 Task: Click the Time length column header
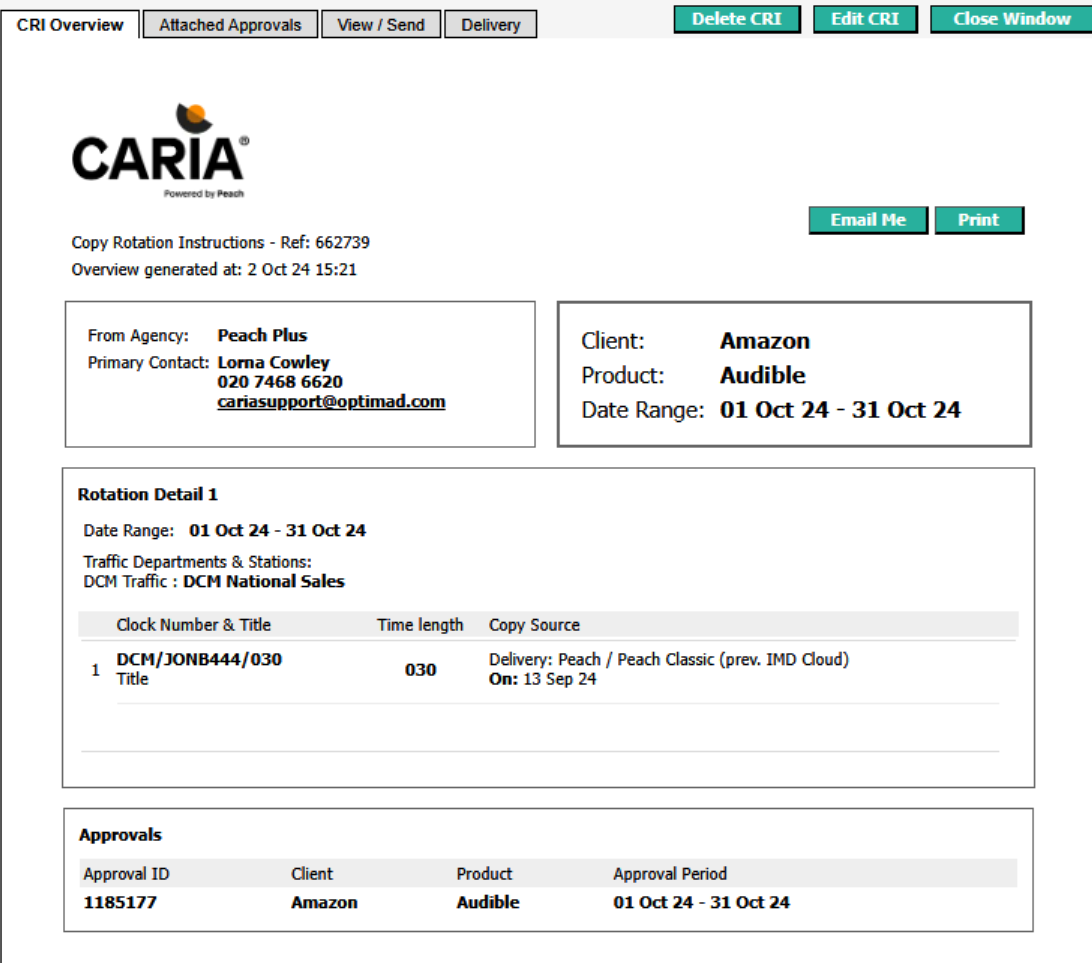coord(420,625)
